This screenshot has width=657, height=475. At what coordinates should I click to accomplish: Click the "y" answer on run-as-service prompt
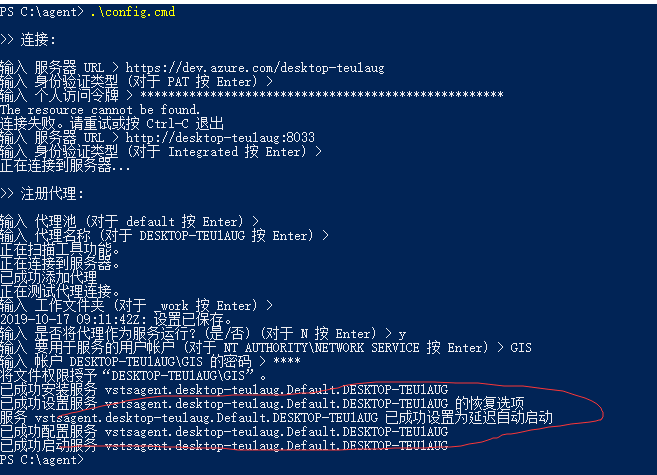403,333
